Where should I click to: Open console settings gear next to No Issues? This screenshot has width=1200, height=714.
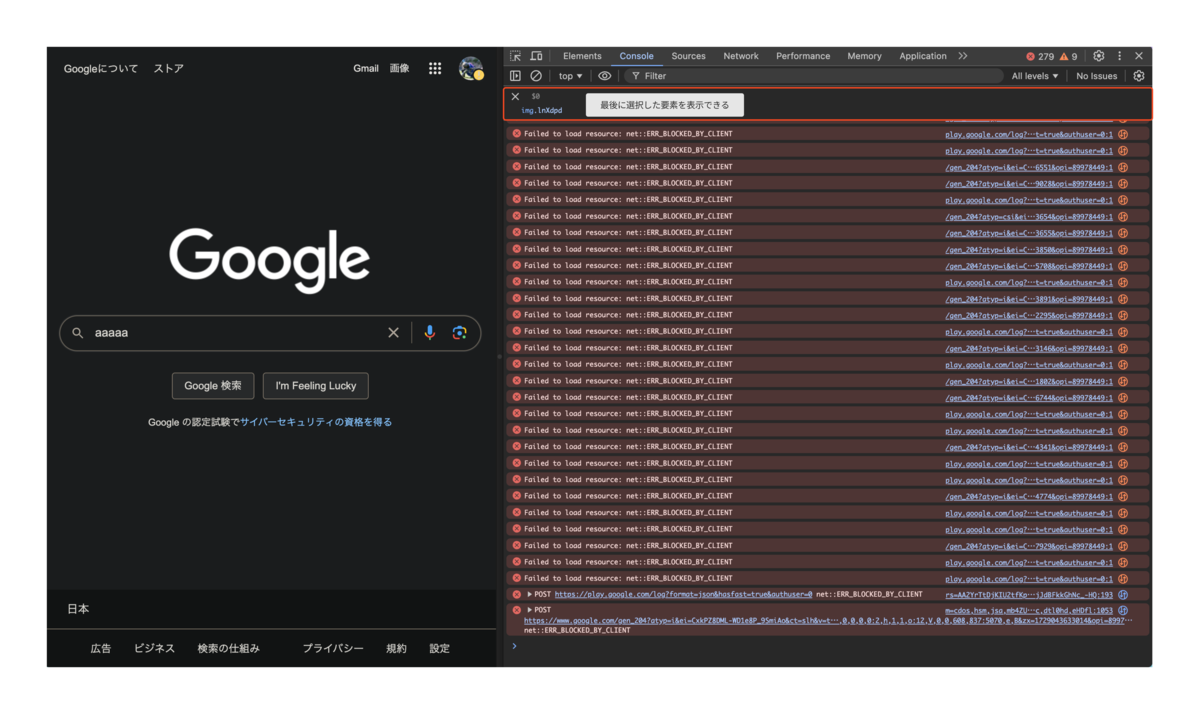[x=1139, y=76]
